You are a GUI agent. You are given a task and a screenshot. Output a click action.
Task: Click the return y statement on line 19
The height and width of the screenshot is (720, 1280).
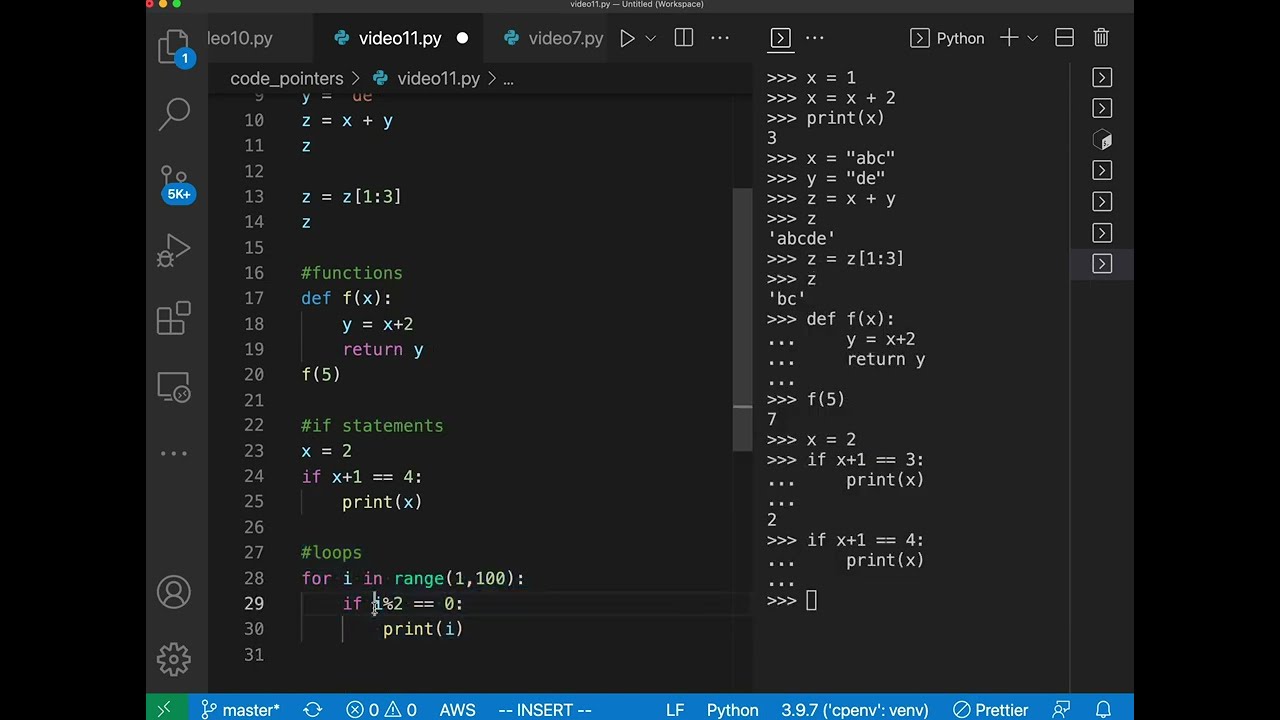click(383, 349)
